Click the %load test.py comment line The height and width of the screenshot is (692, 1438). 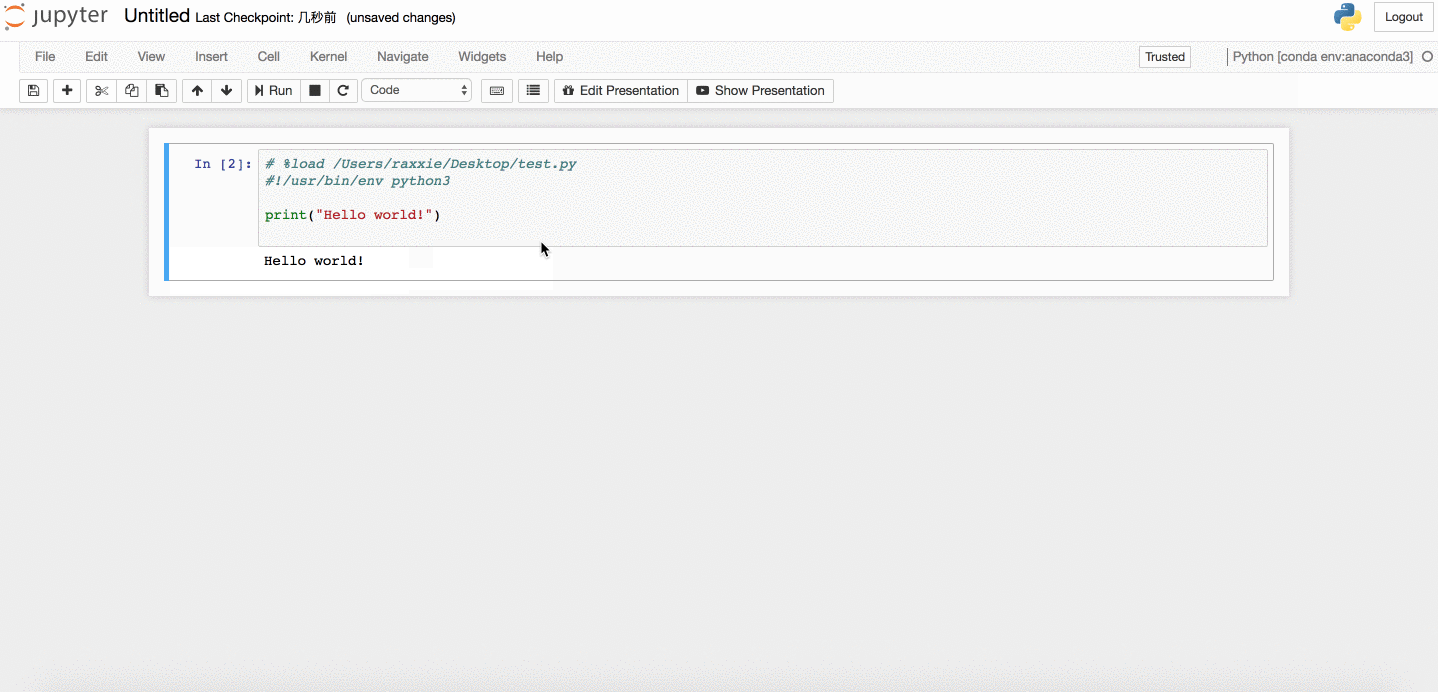(x=421, y=164)
